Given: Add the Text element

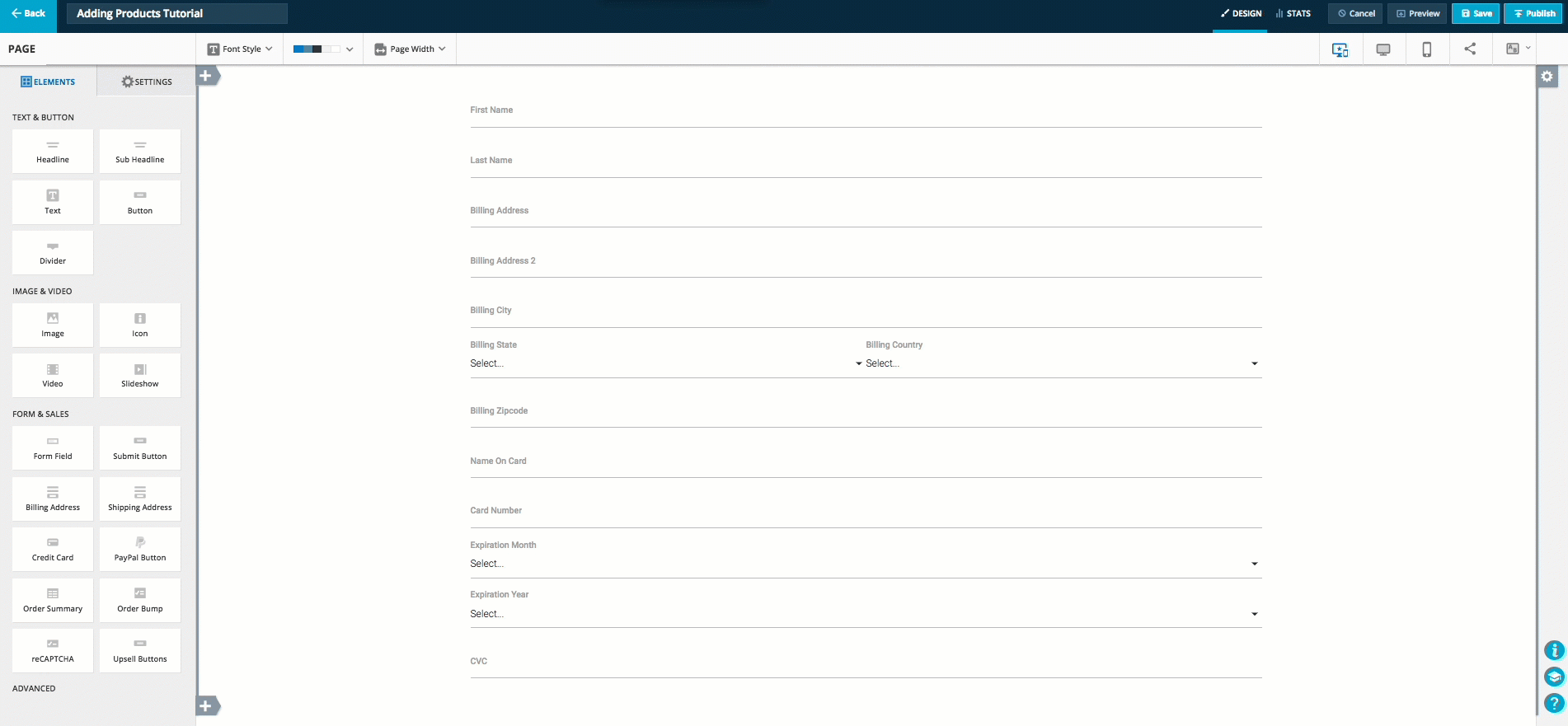Looking at the screenshot, I should (53, 203).
